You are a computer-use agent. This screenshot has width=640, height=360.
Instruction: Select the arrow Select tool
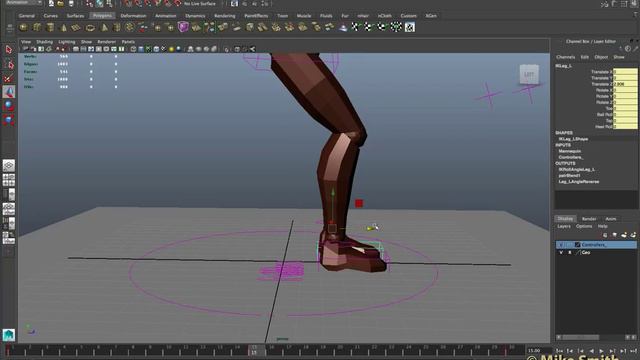coord(9,50)
